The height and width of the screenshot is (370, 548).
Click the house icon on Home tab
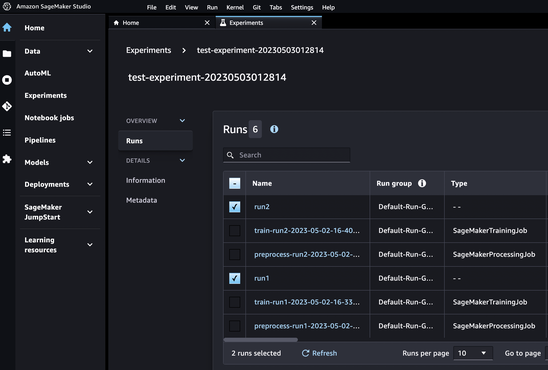pyautogui.click(x=116, y=23)
